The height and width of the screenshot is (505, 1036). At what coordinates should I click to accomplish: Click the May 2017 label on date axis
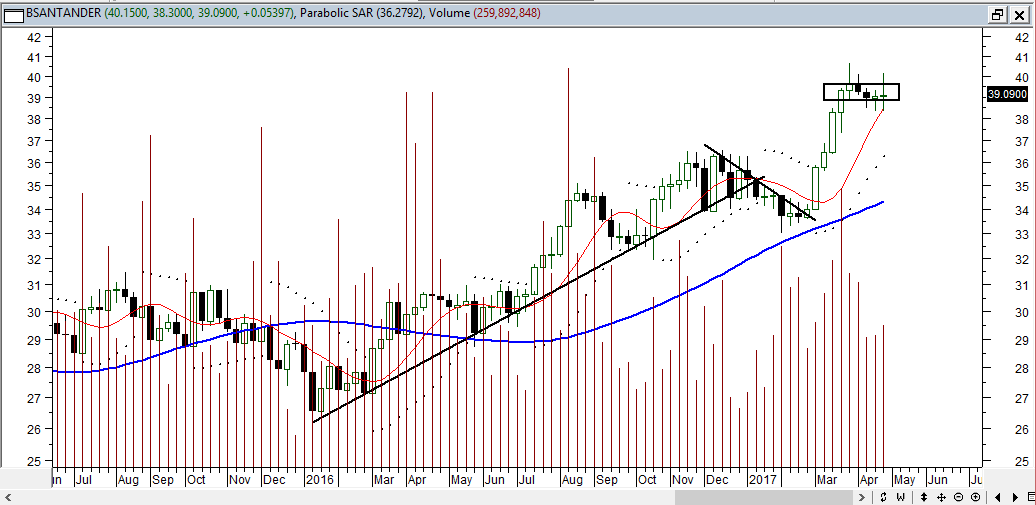(905, 478)
